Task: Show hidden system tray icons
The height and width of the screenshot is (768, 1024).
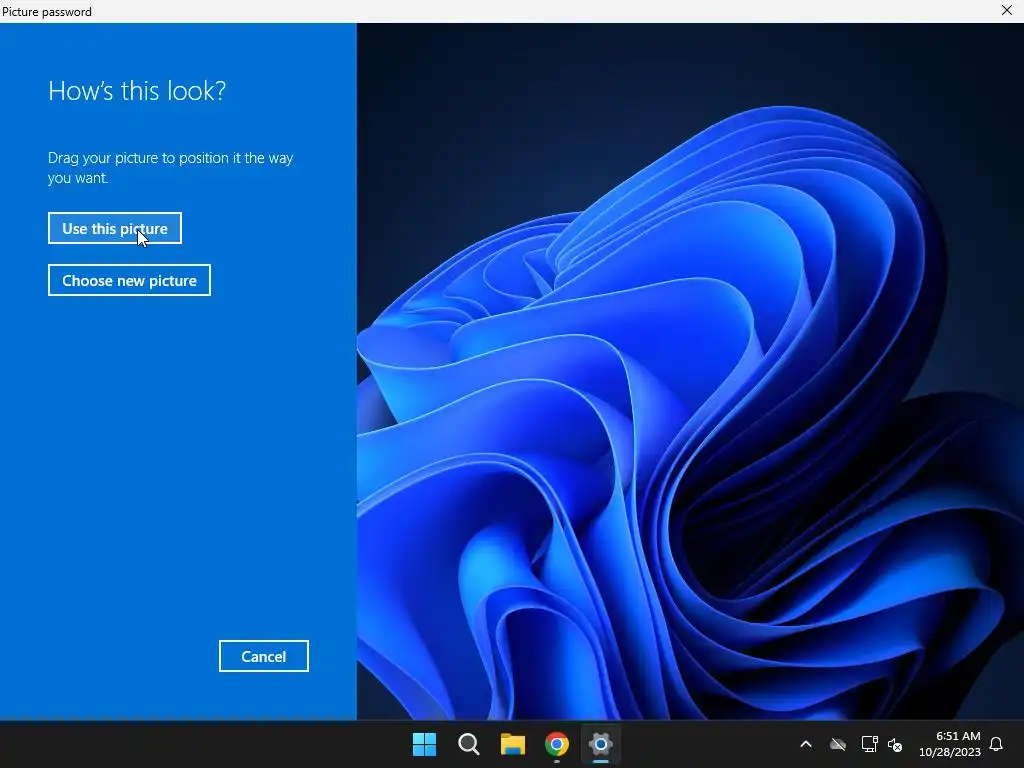Action: click(806, 744)
